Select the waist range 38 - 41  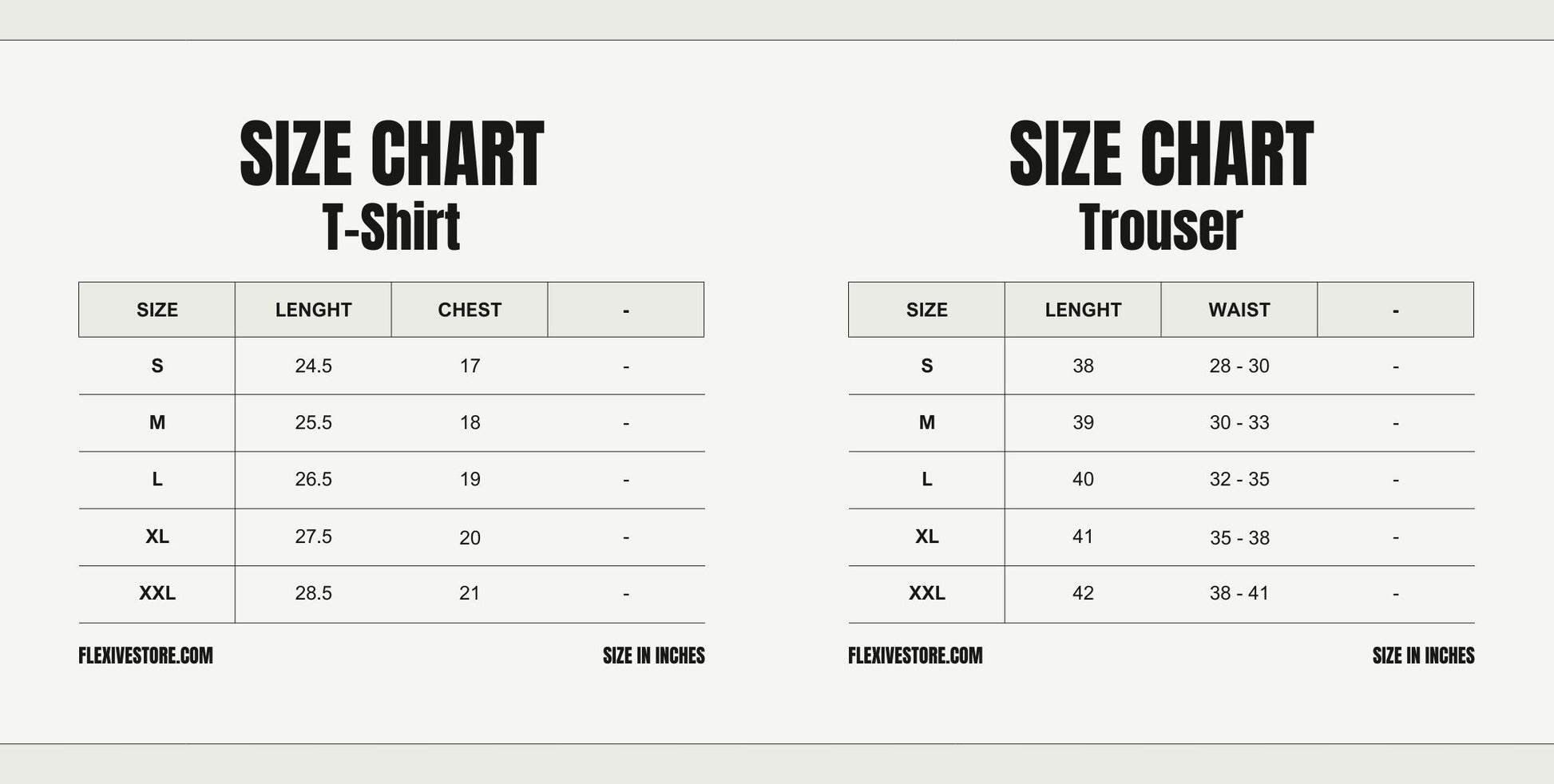coord(1239,594)
